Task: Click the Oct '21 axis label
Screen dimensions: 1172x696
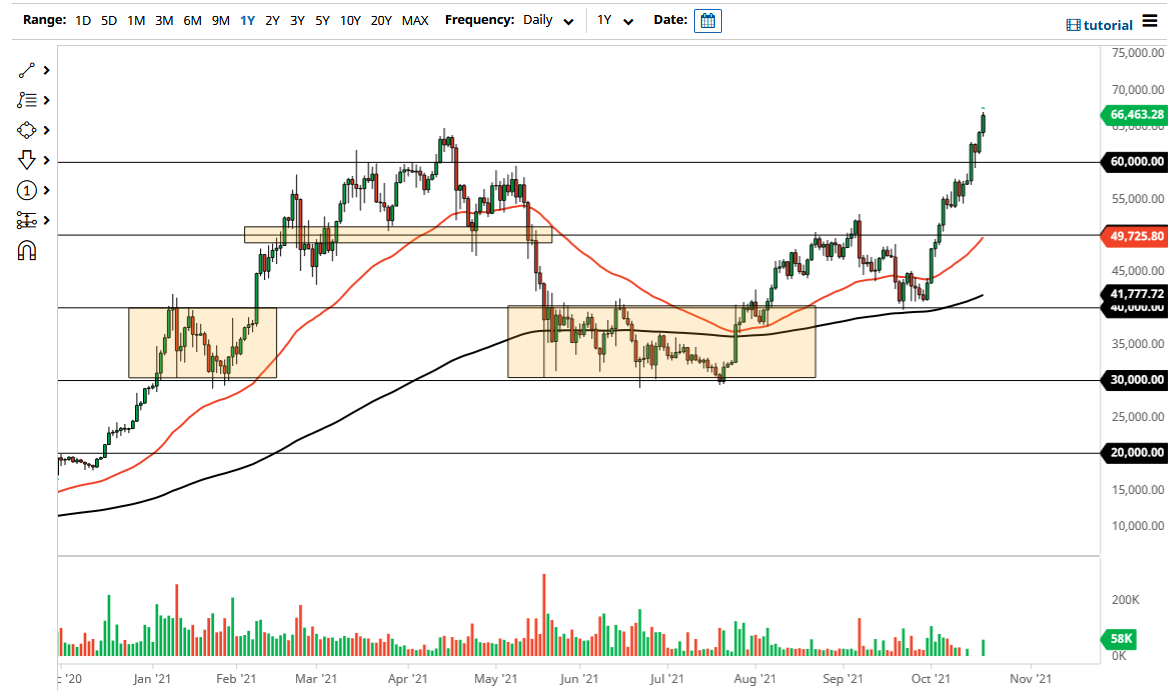Action: (x=931, y=679)
